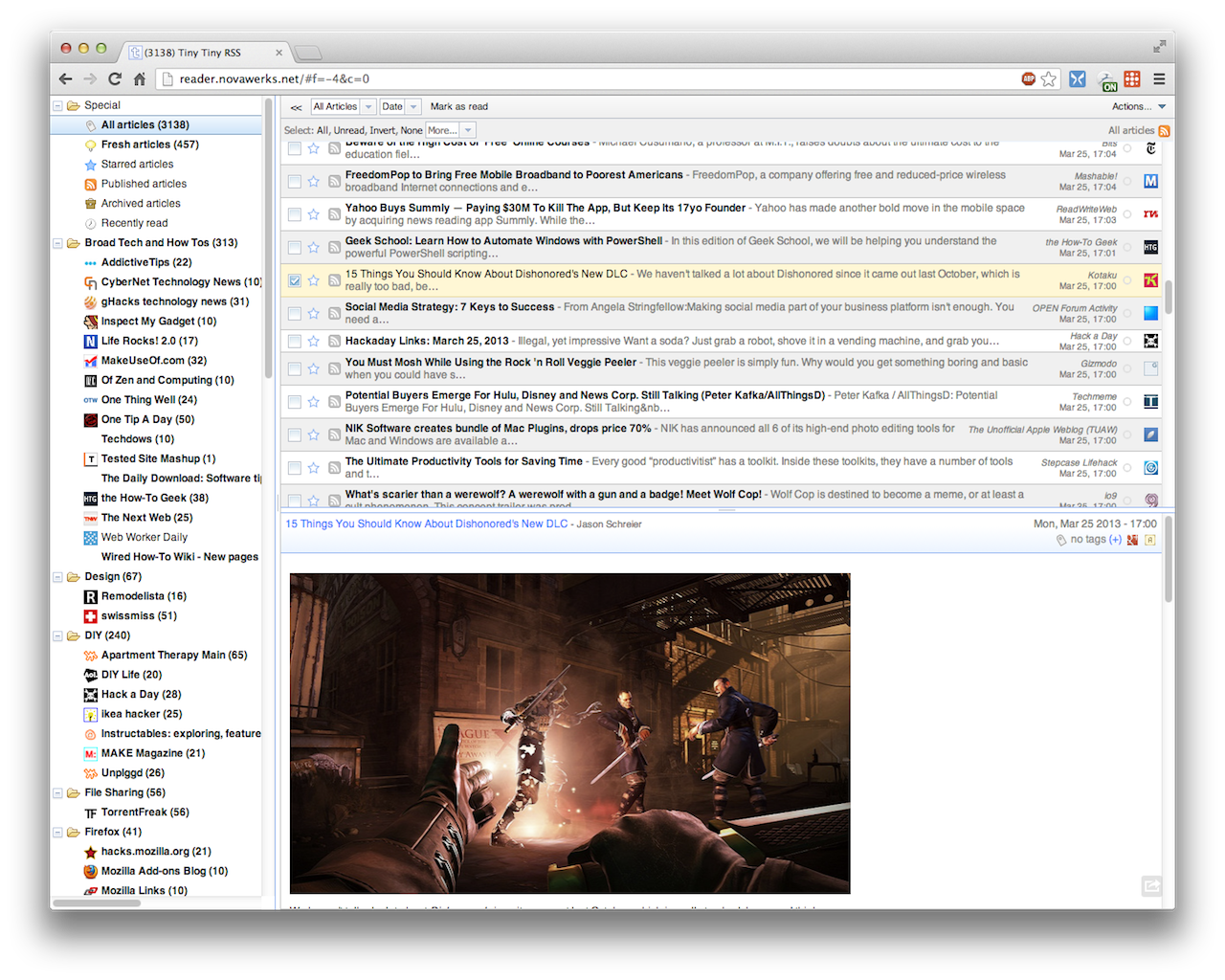Collapse the feed list with << icon
The height and width of the screenshot is (980, 1225).
click(x=296, y=107)
